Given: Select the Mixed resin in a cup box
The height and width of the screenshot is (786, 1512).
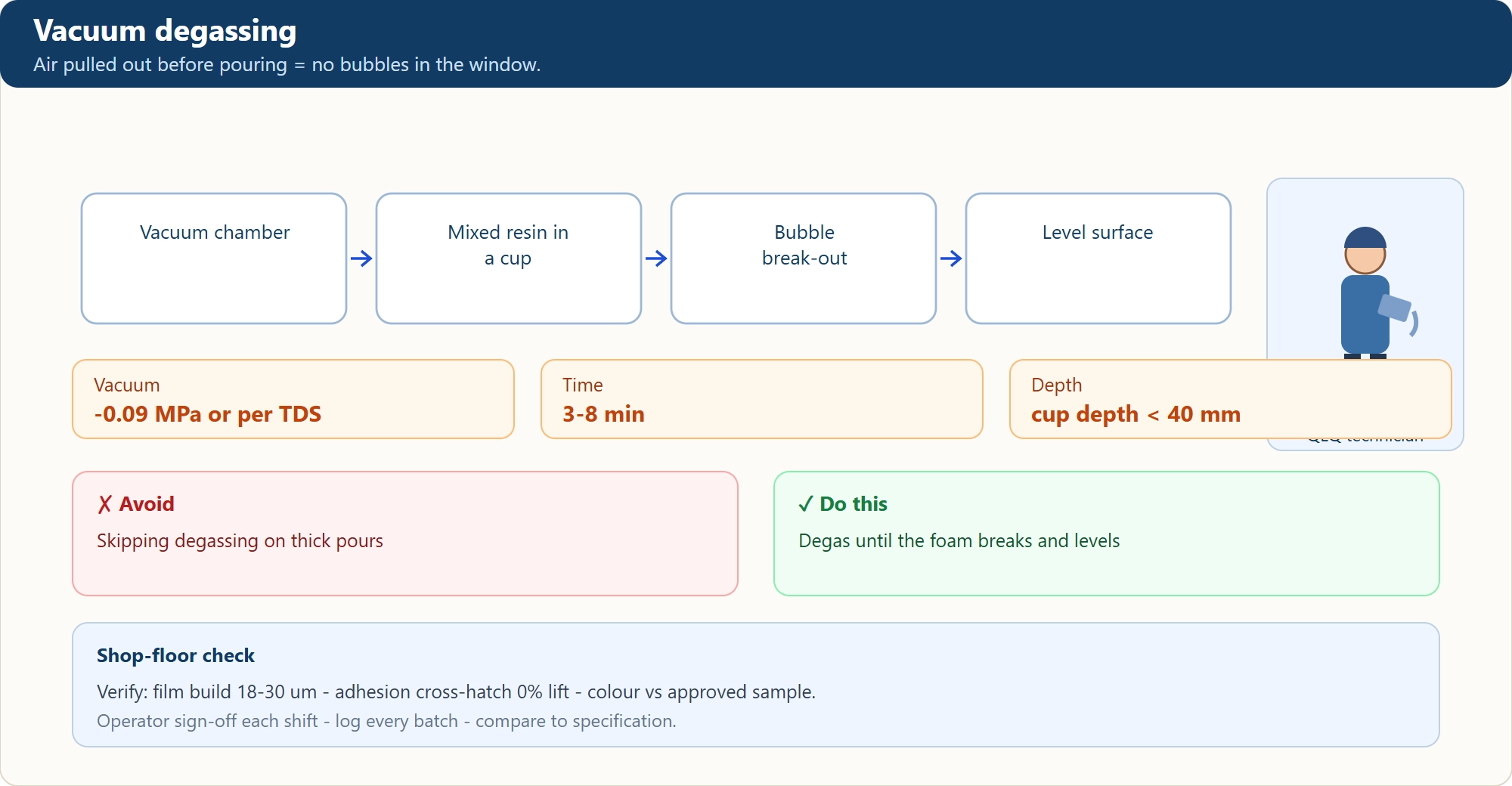Looking at the screenshot, I should point(509,258).
